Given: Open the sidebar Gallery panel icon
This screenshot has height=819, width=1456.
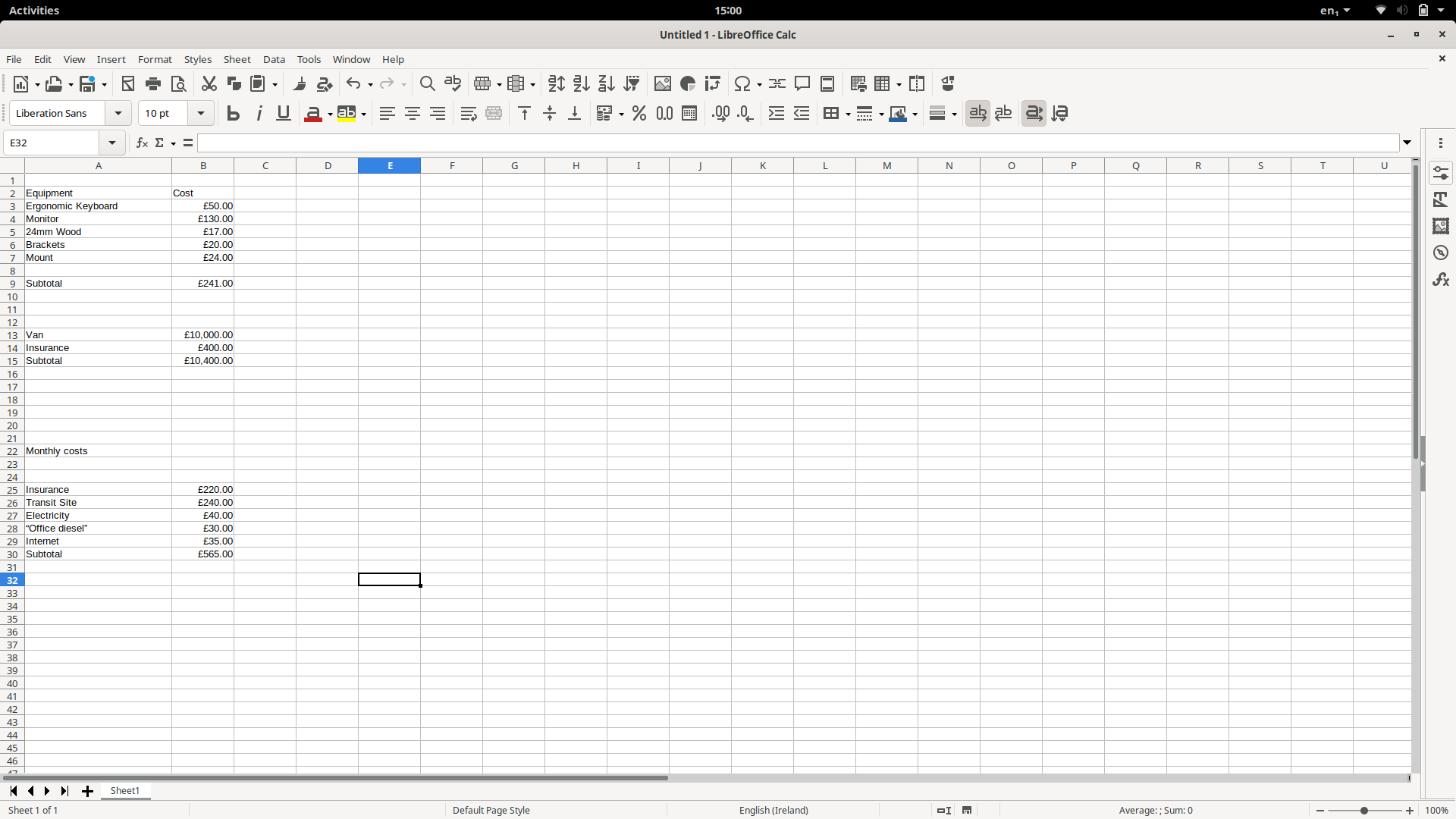Looking at the screenshot, I should click(1441, 226).
